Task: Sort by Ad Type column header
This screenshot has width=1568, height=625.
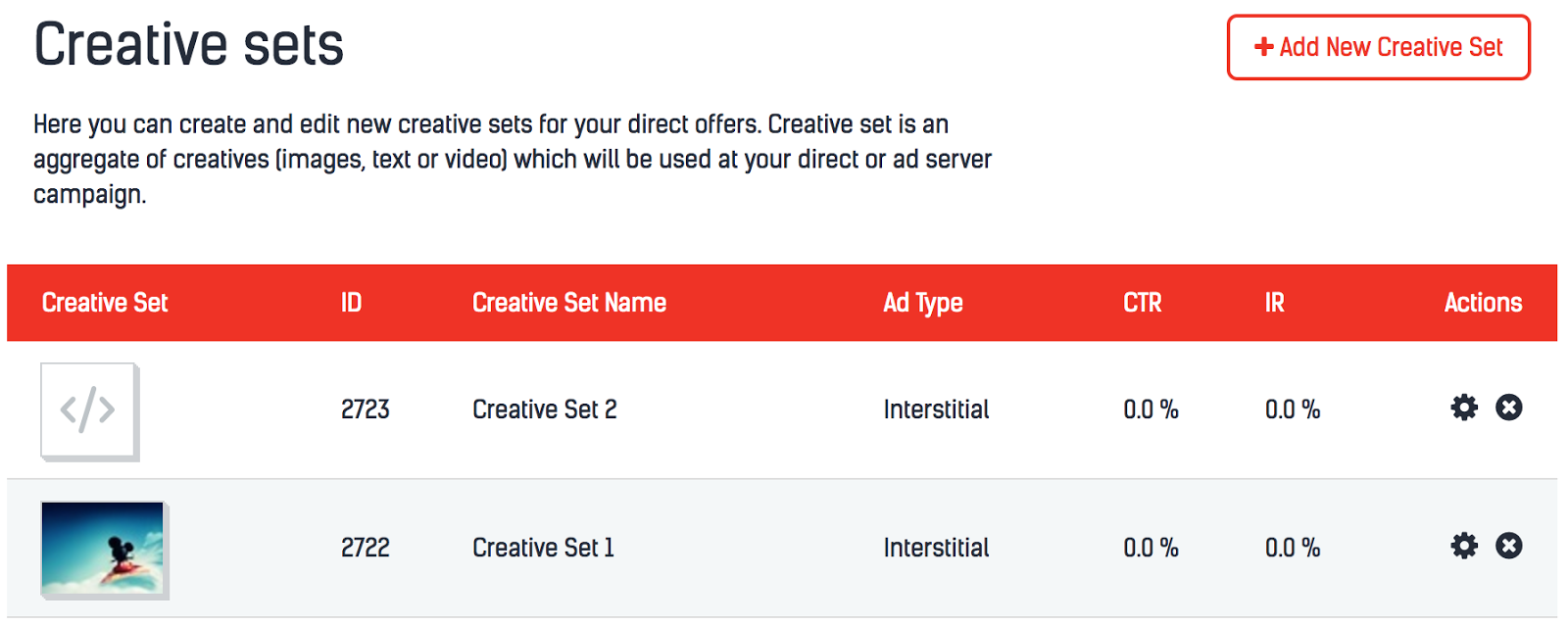Action: [x=922, y=303]
